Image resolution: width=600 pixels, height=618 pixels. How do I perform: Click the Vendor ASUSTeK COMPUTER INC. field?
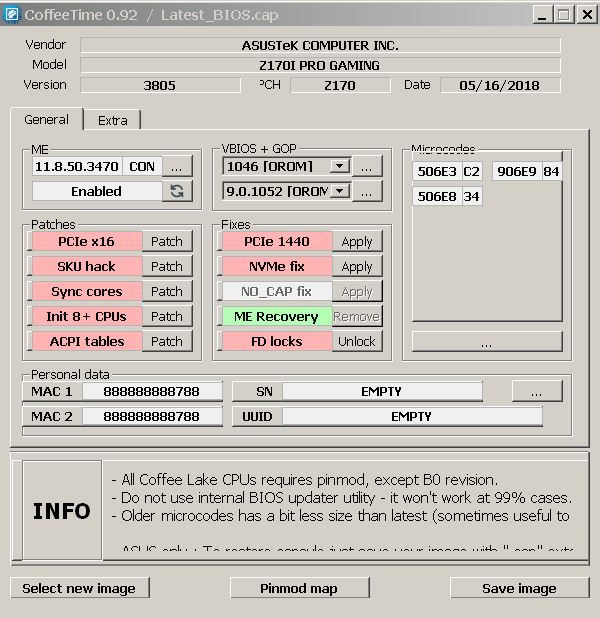coord(320,45)
